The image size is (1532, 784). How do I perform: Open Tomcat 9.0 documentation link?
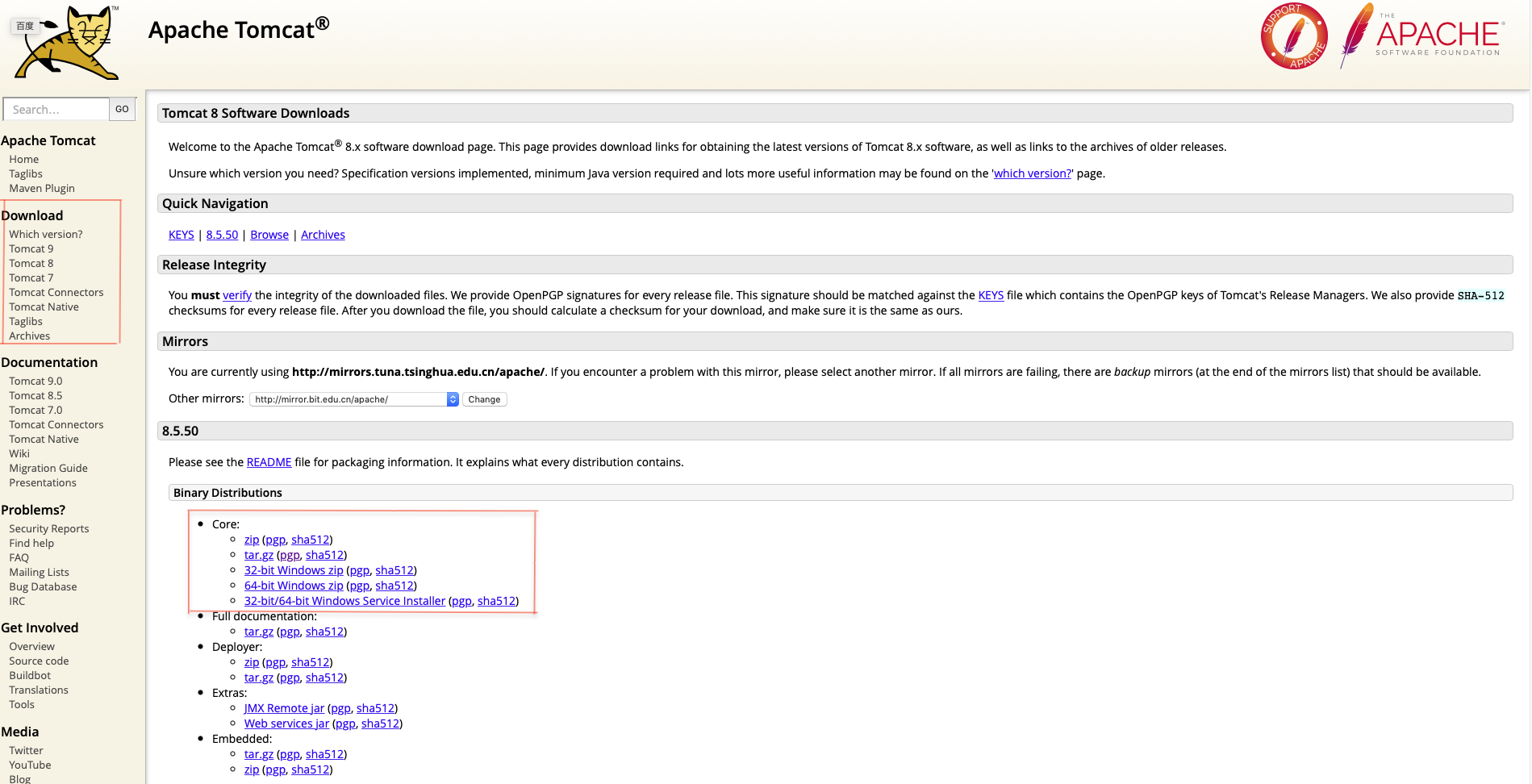coord(35,381)
